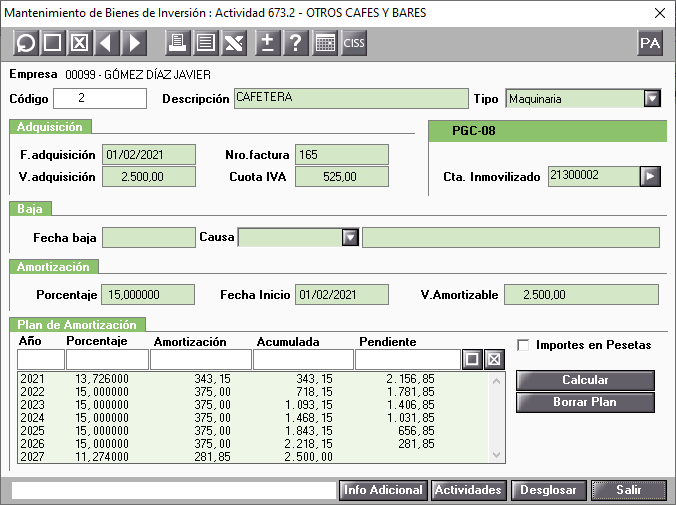676x505 pixels.
Task: Click the Pendiente entry box in plan
Action: click(x=408, y=359)
